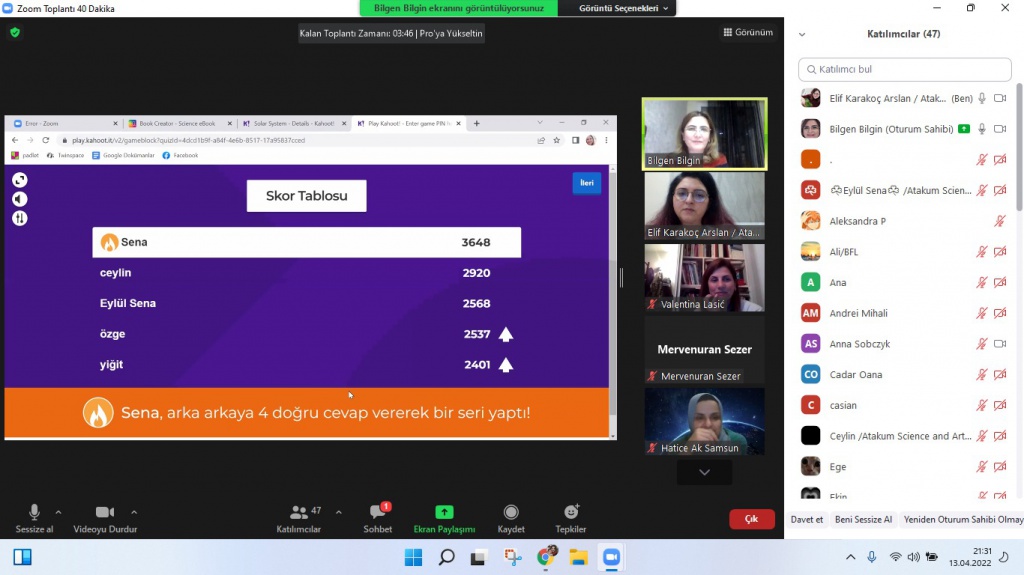Click Beni Sessize Al button
Image resolution: width=1024 pixels, height=575 pixels.
[863, 519]
